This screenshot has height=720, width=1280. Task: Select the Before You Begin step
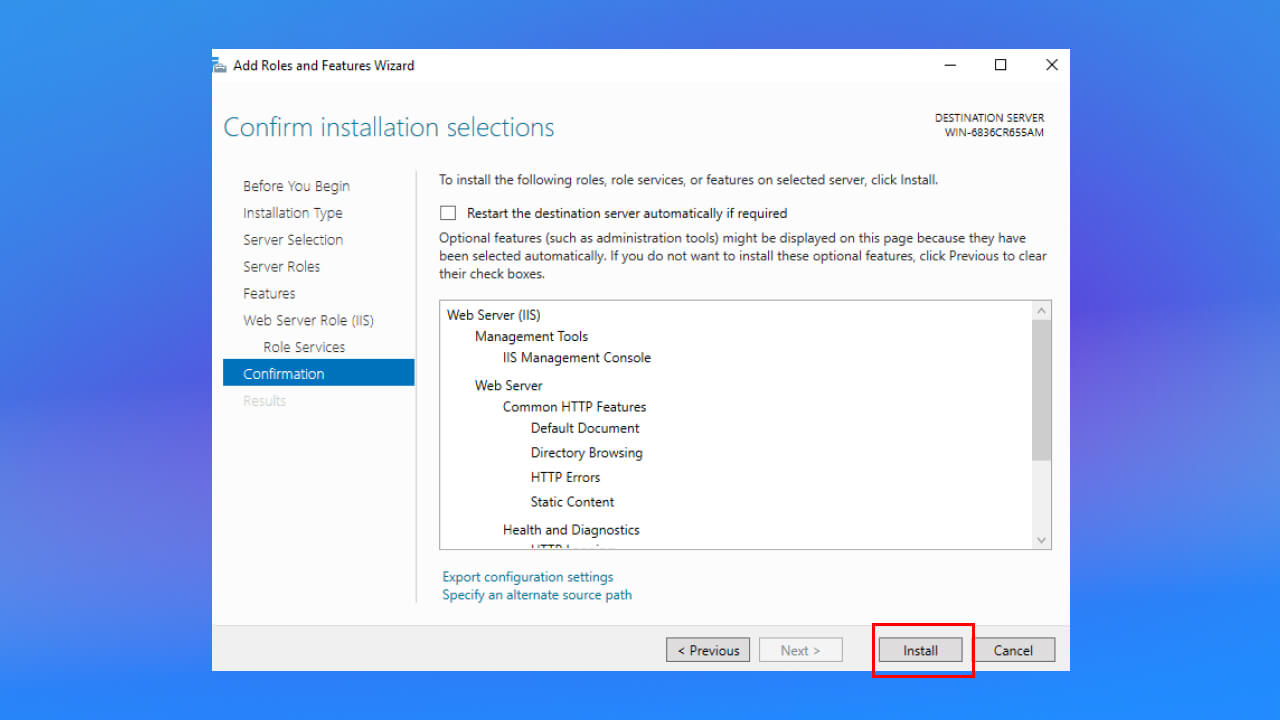(x=296, y=186)
